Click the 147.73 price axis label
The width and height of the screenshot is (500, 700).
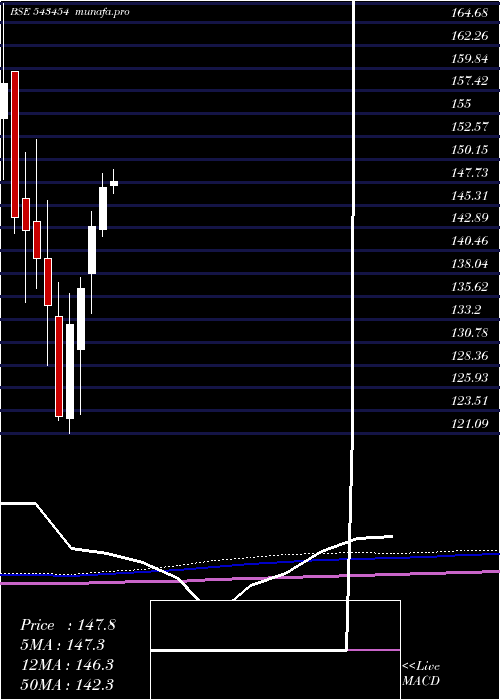(x=469, y=173)
